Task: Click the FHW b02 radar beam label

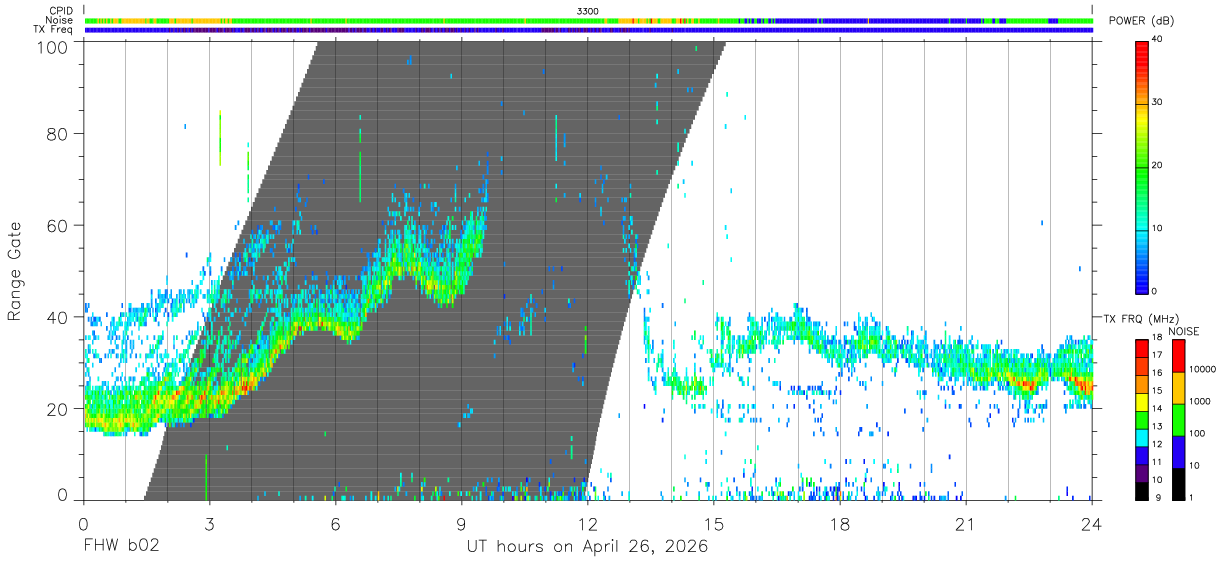Action: tap(120, 547)
